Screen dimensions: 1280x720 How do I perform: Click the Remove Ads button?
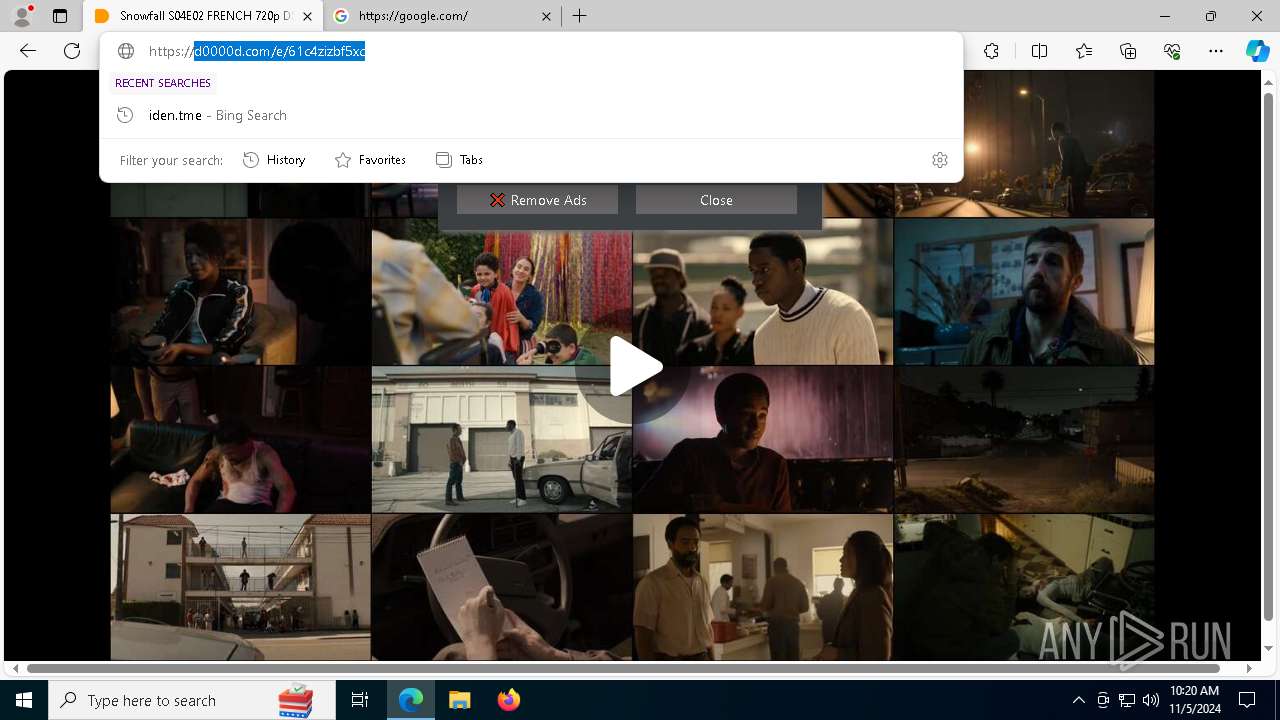(537, 200)
